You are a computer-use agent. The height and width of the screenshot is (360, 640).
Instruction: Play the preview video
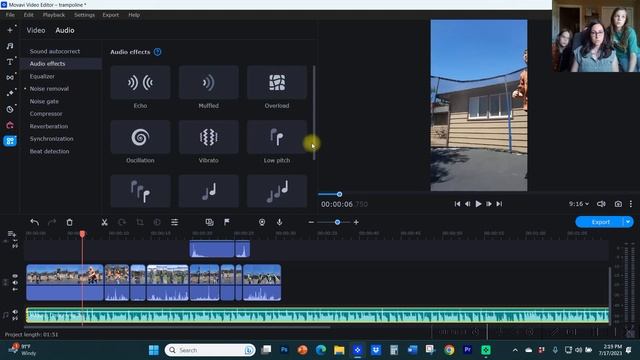point(478,204)
